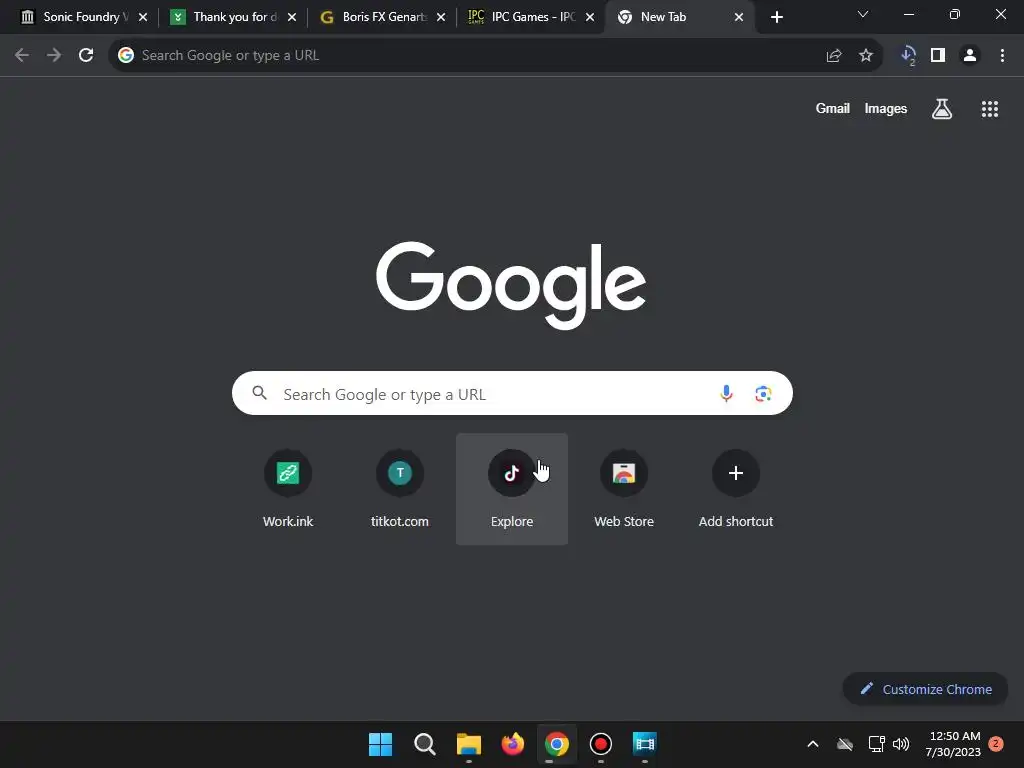This screenshot has width=1024, height=768.
Task: Open the Web Store shortcut
Action: tap(624, 488)
